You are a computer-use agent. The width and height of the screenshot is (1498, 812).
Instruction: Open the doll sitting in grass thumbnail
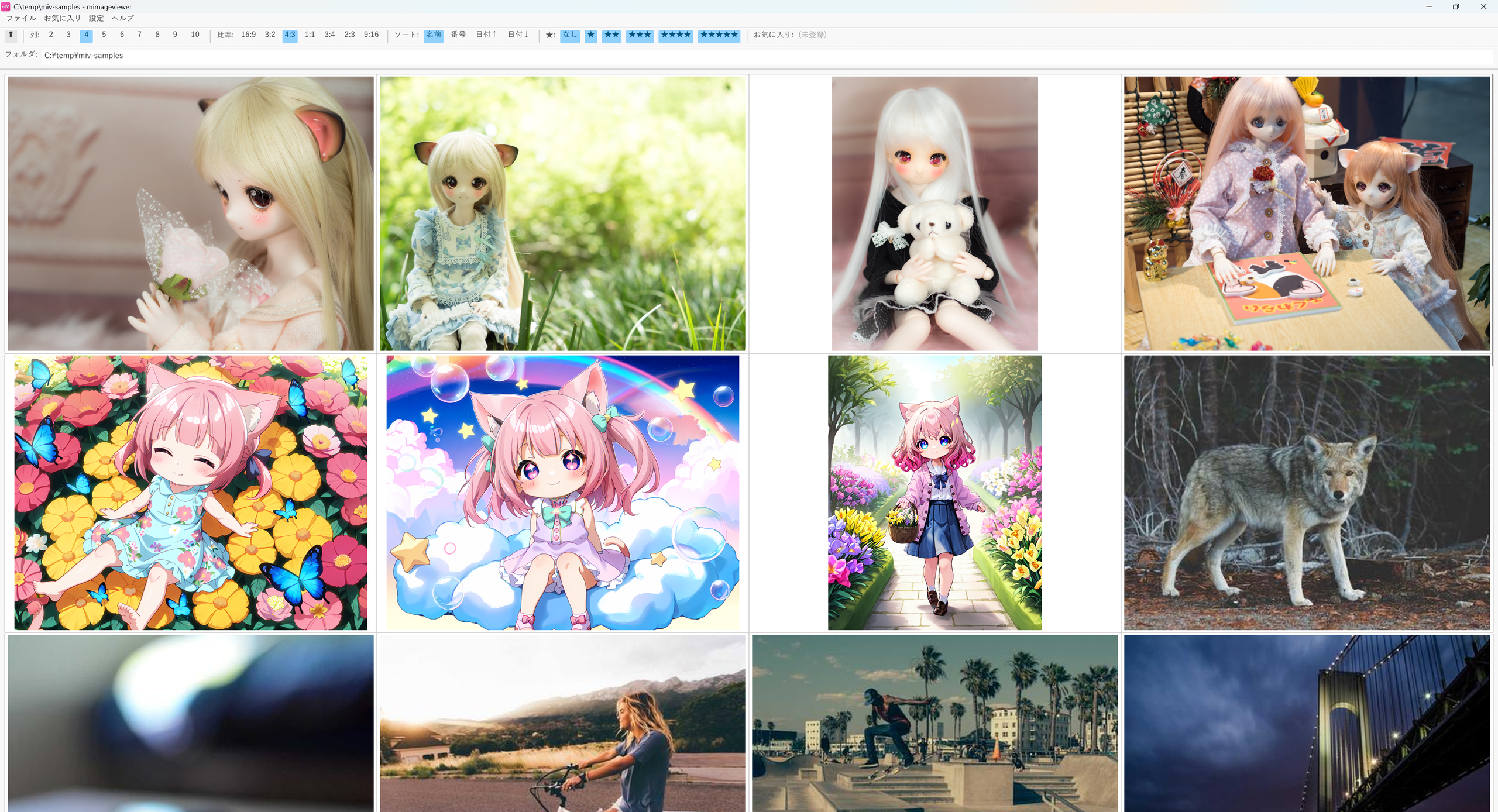(x=563, y=214)
